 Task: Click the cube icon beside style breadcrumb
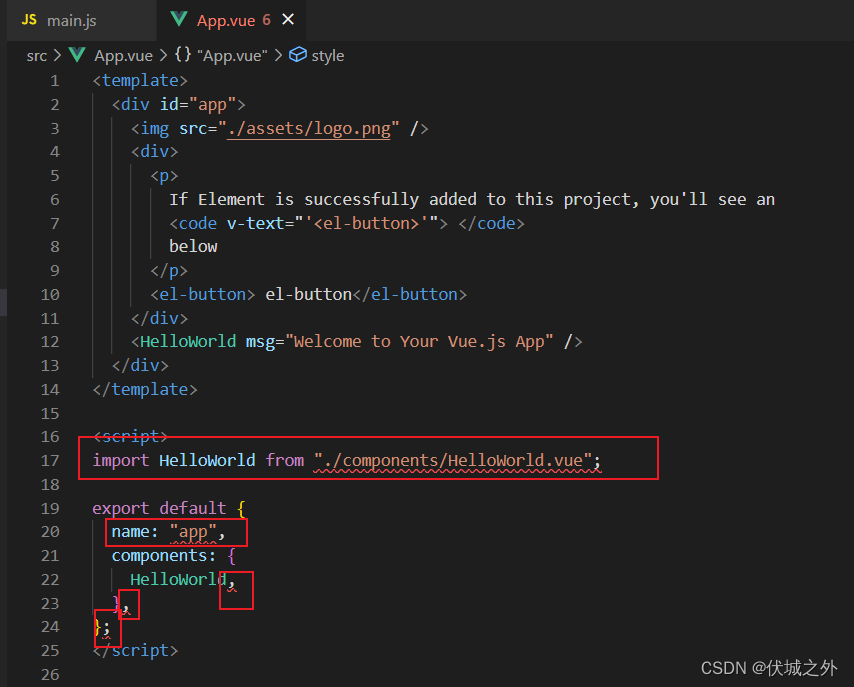(x=297, y=54)
